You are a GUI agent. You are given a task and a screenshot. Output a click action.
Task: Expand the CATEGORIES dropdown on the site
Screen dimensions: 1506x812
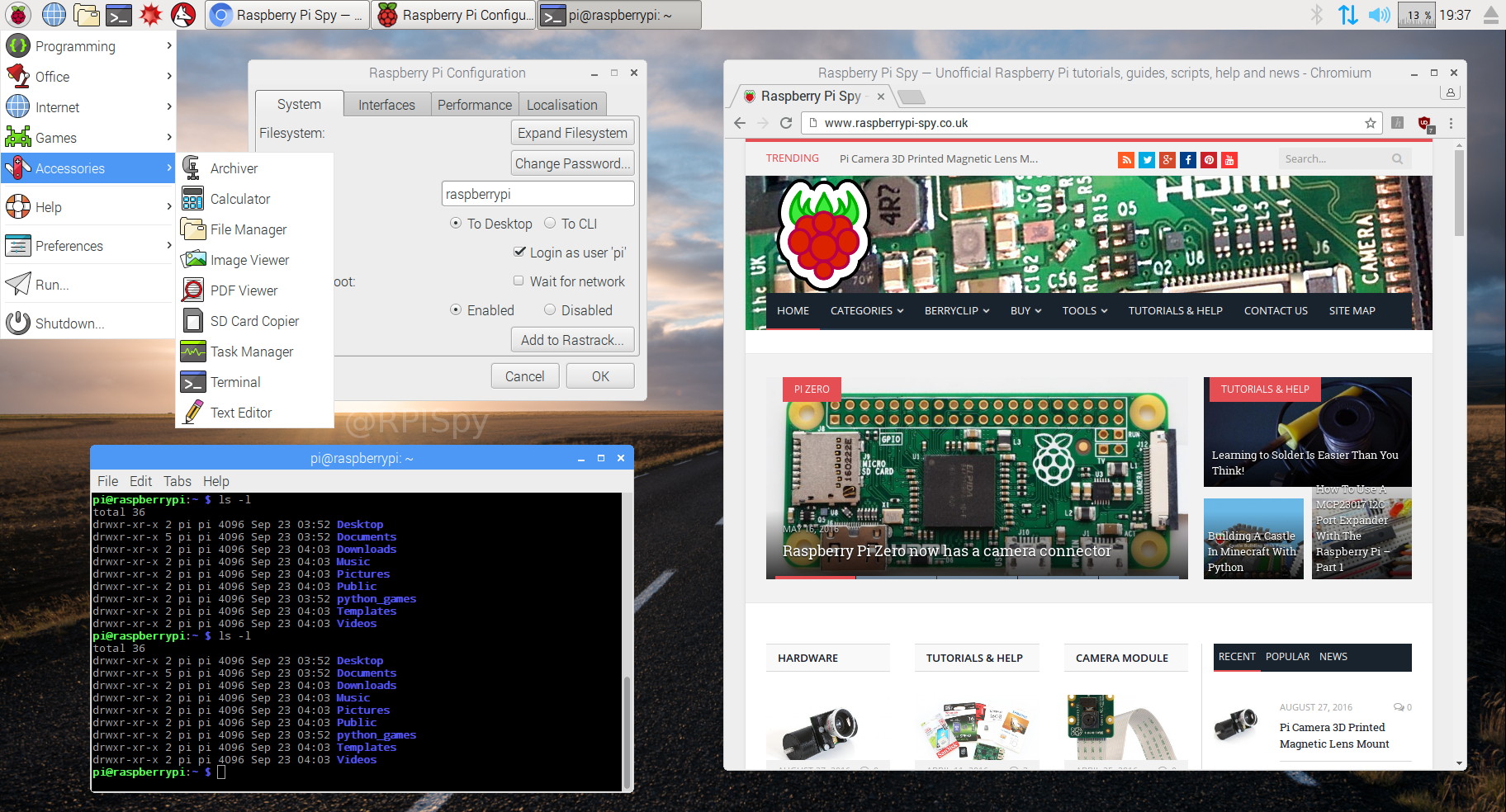[866, 311]
